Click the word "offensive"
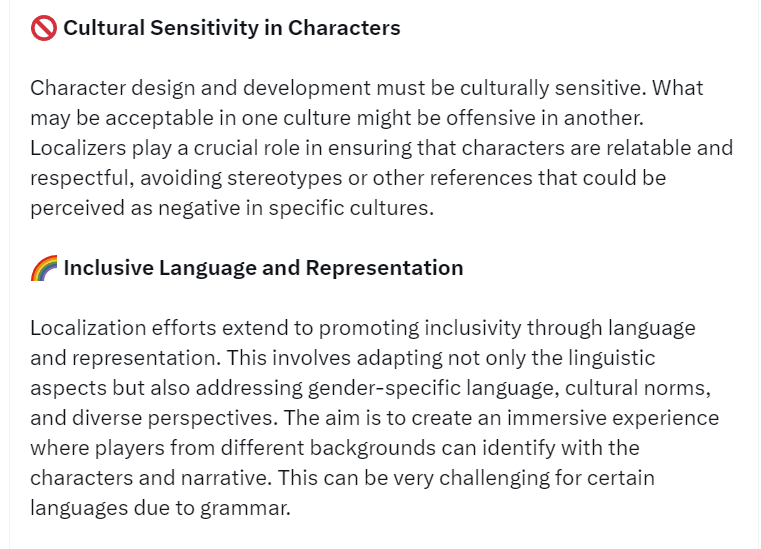The image size is (761, 549). [514, 118]
